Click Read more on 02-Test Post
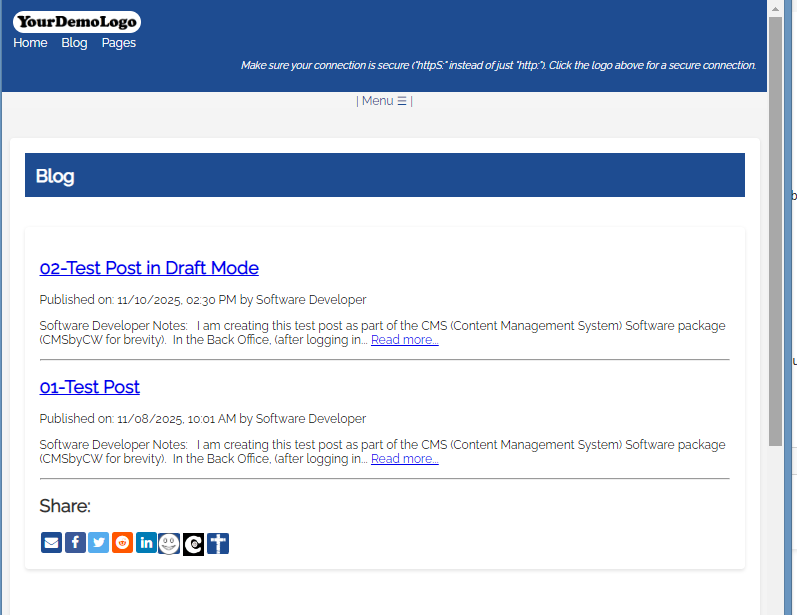 (404, 340)
